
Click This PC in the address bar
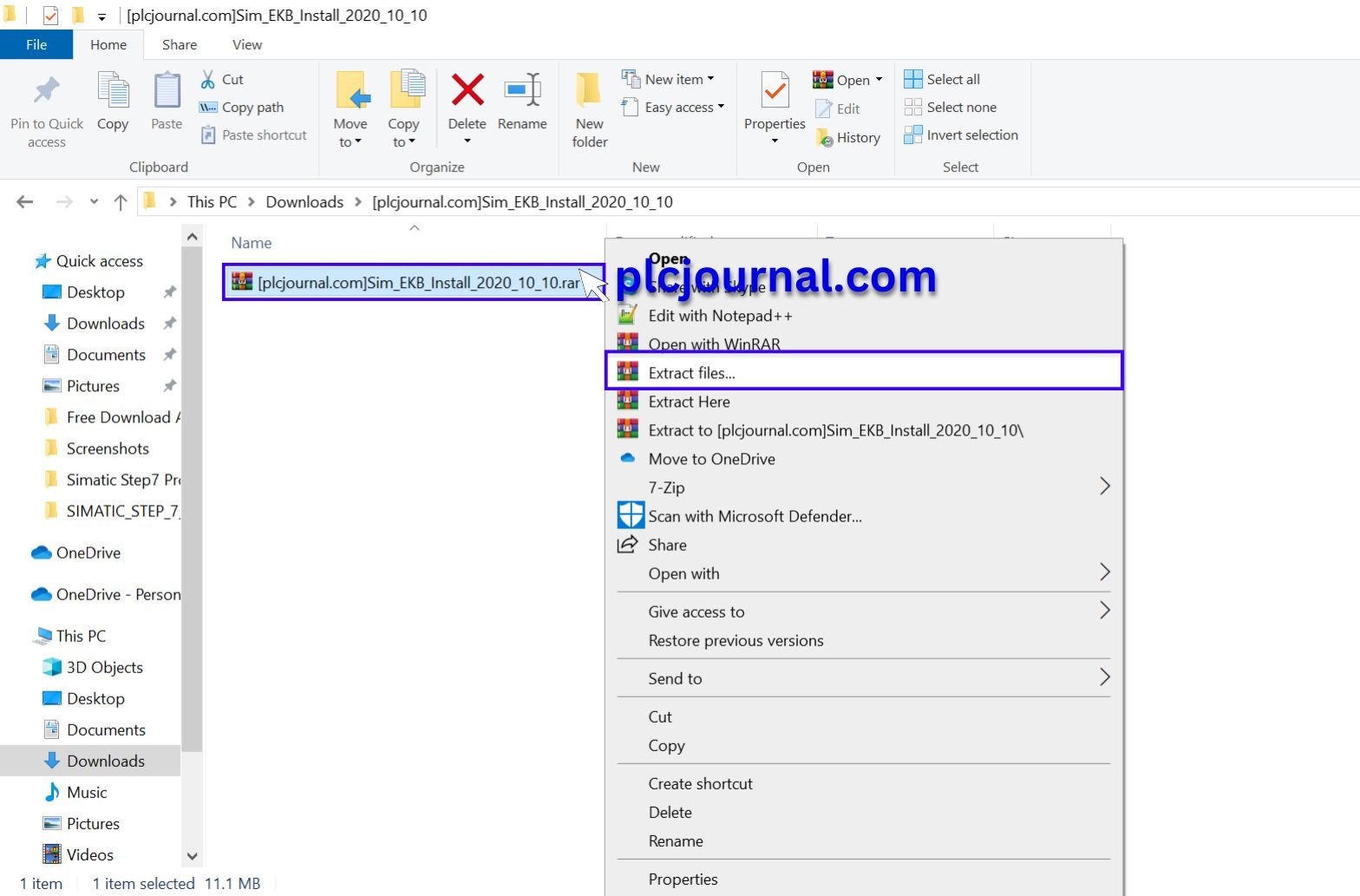click(212, 202)
